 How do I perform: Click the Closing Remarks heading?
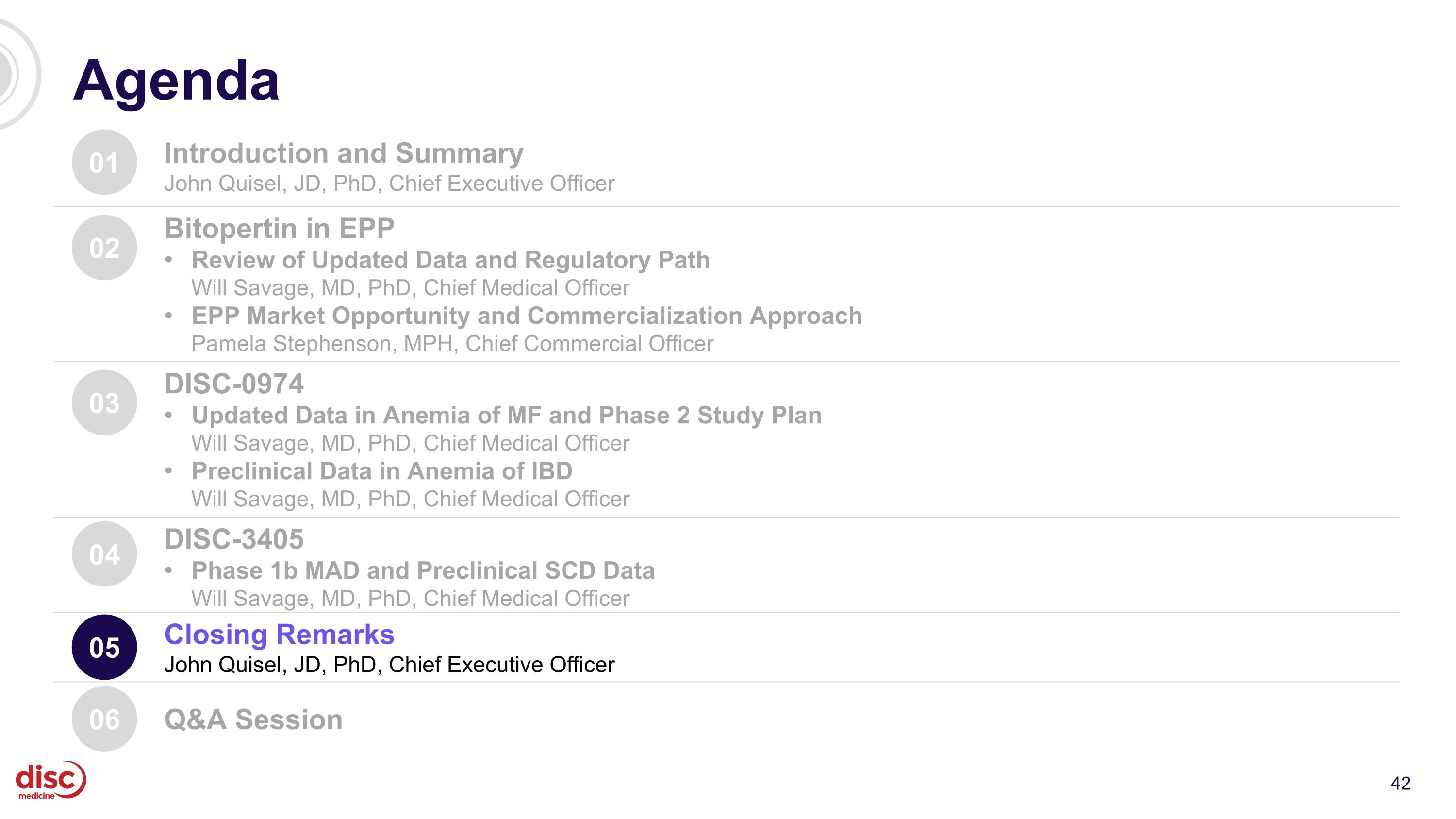279,634
